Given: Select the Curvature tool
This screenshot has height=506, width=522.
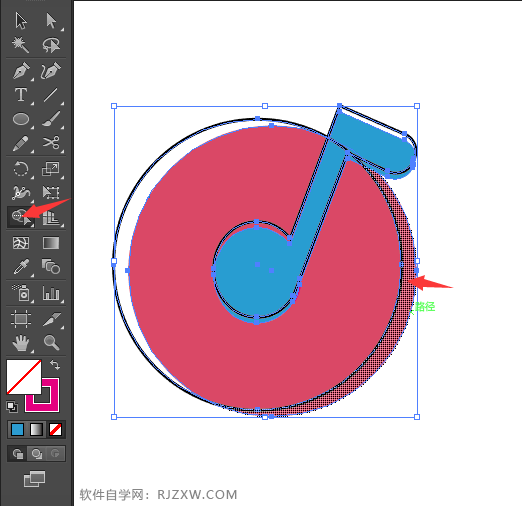Looking at the screenshot, I should 51,71.
